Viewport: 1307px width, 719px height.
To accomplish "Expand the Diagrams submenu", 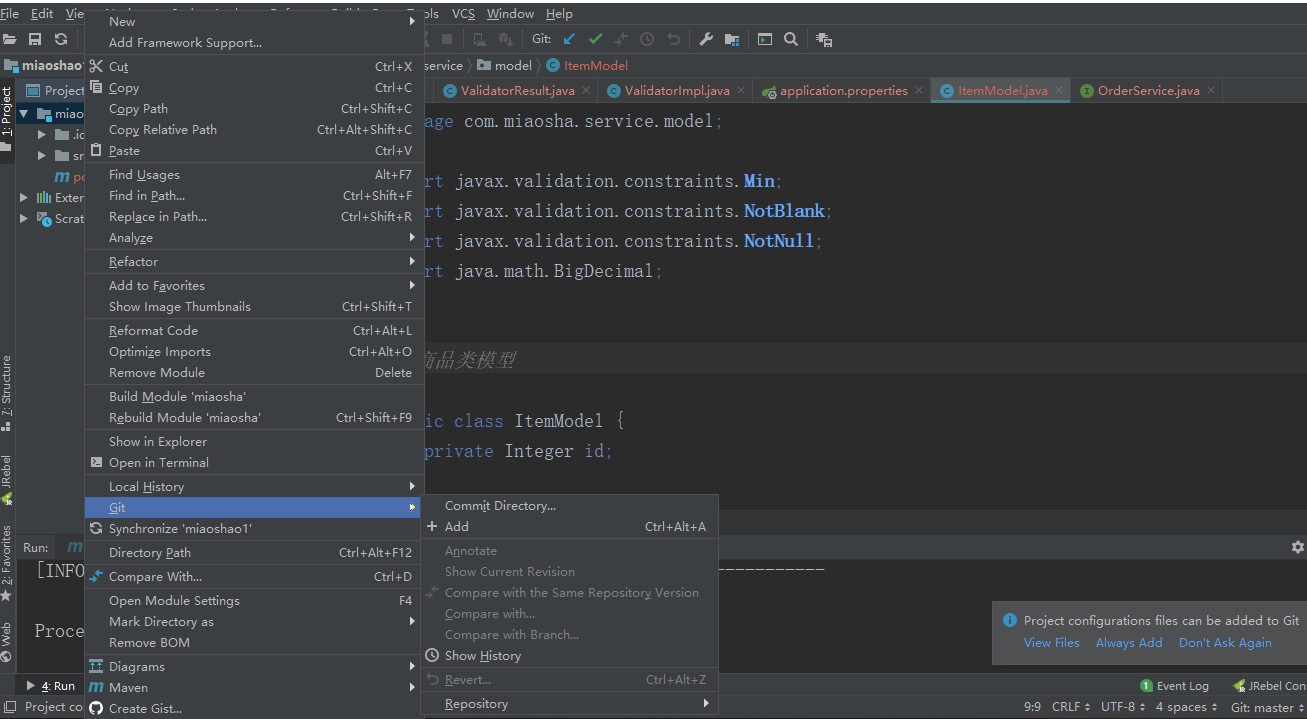I will pos(250,666).
